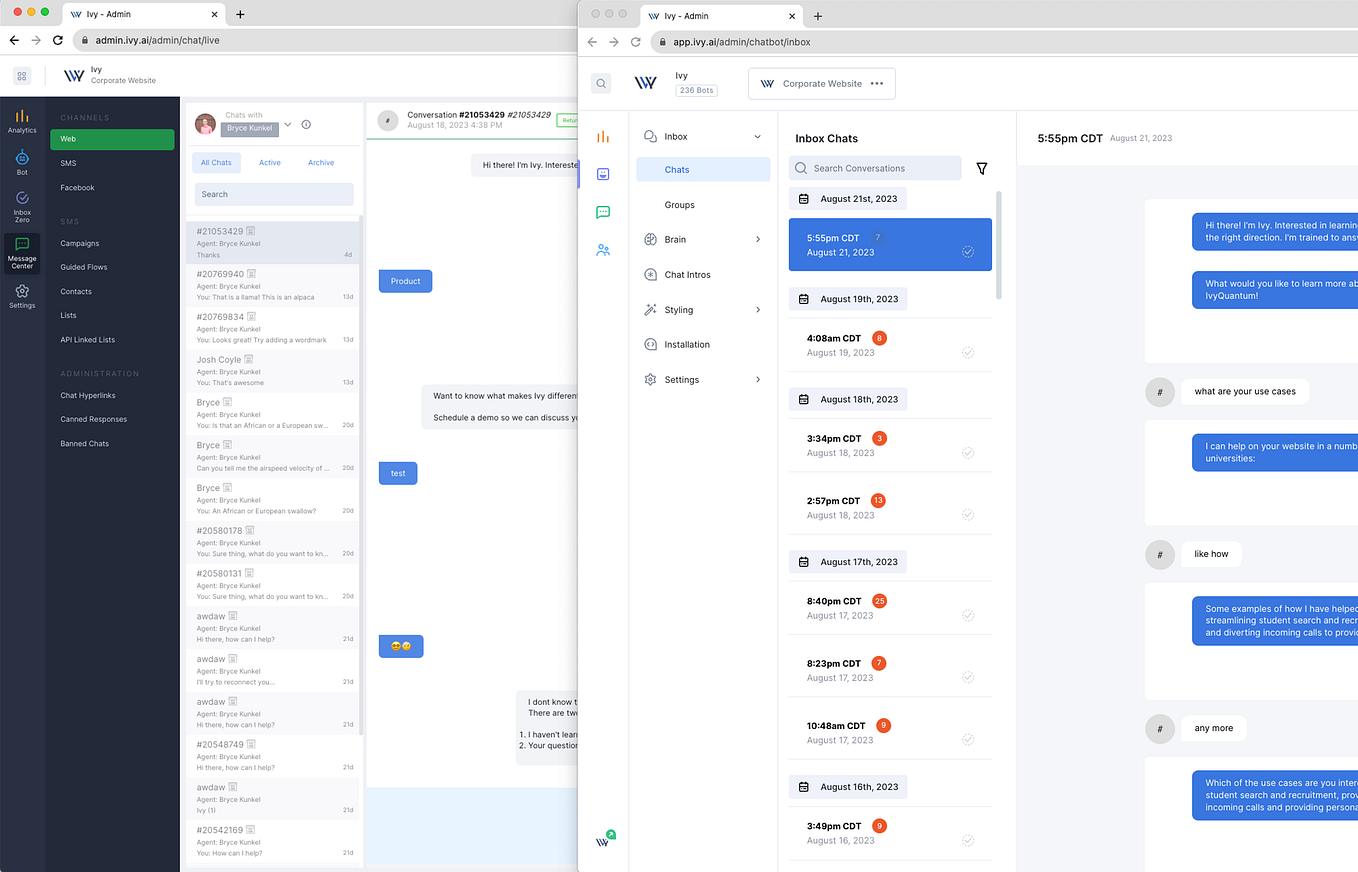Viewport: 1358px width, 872px height.
Task: Click the Message Center icon
Action: click(x=22, y=253)
